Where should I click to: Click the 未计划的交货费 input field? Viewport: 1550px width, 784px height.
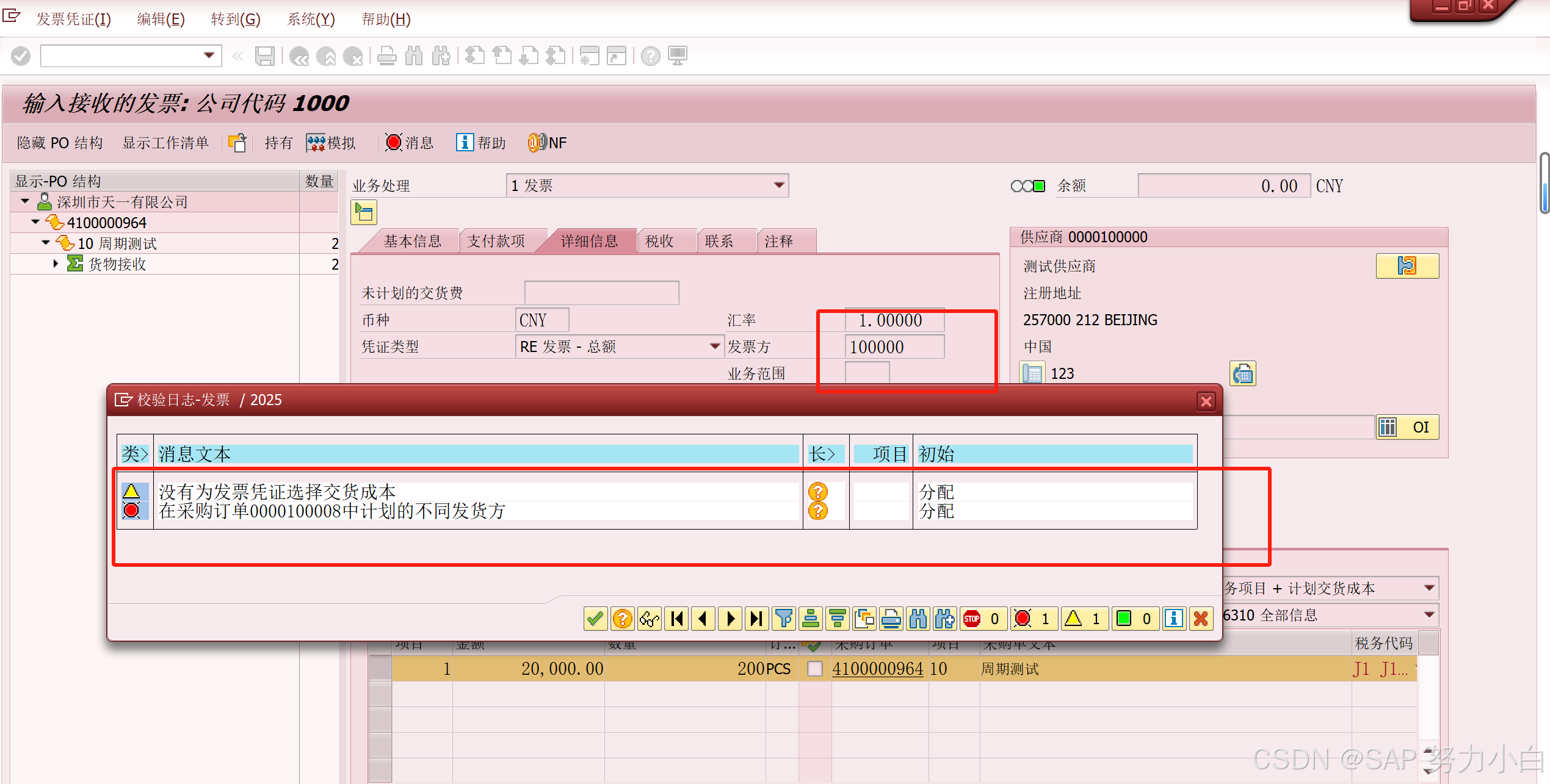pyautogui.click(x=601, y=293)
